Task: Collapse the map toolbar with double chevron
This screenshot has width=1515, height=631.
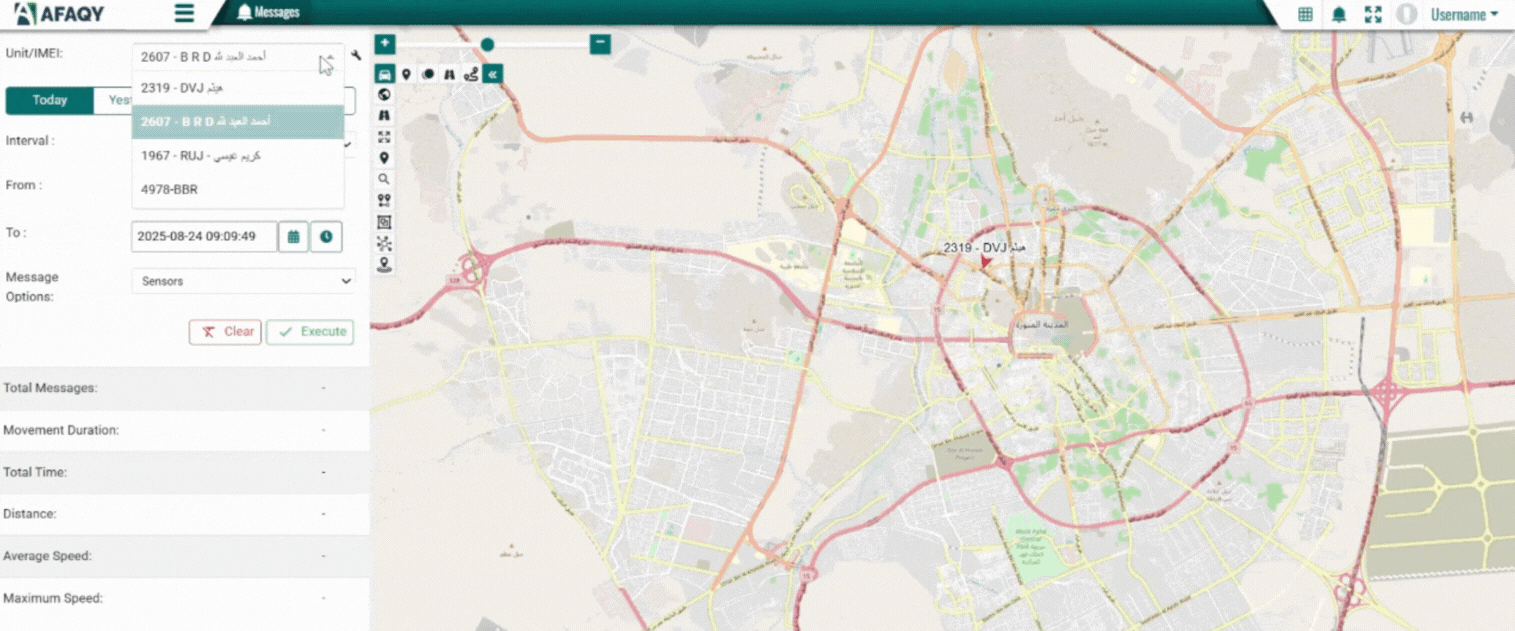Action: (x=492, y=74)
